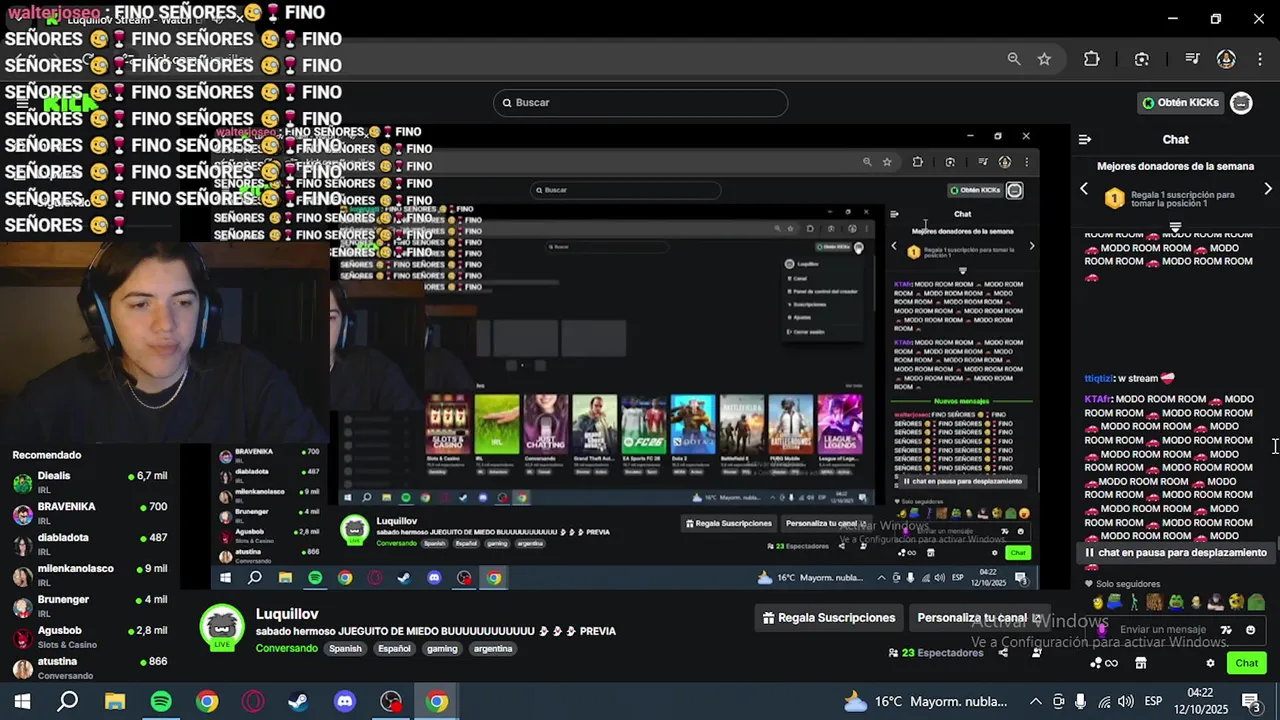The width and height of the screenshot is (1280, 720).
Task: Open recommended channel Brunenger
Action: tap(90, 606)
